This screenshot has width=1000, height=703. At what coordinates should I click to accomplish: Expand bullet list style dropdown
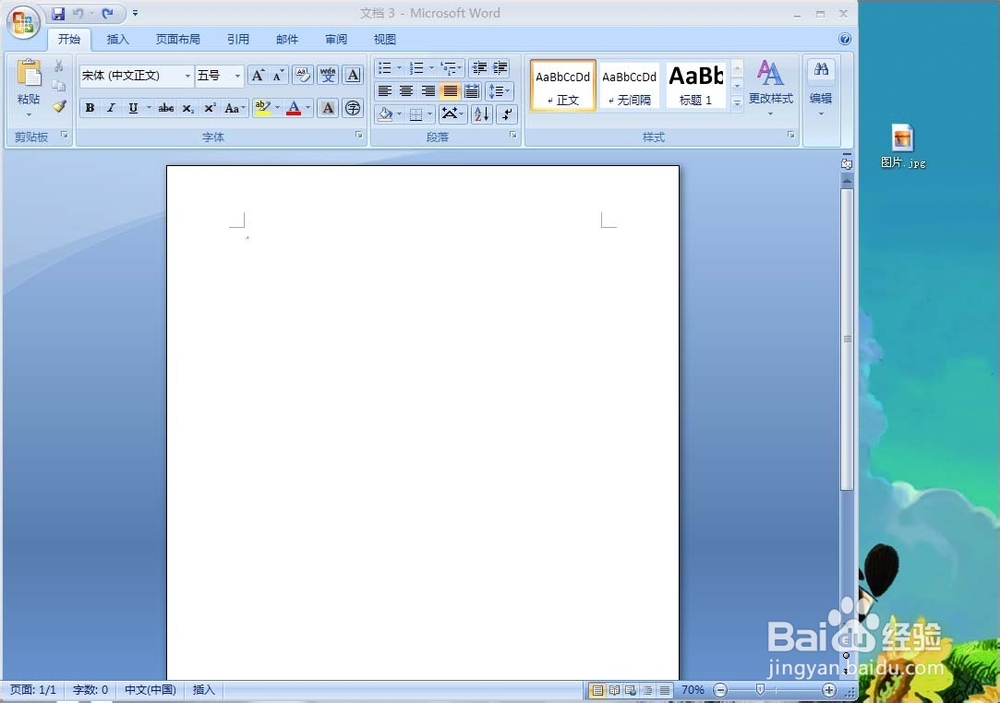[x=400, y=68]
